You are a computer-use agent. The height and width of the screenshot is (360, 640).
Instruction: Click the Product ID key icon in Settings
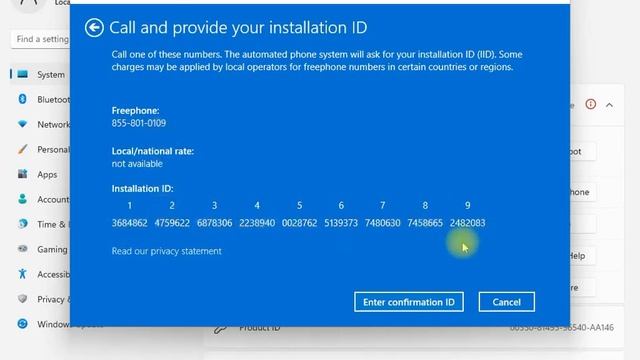pyautogui.click(x=220, y=329)
